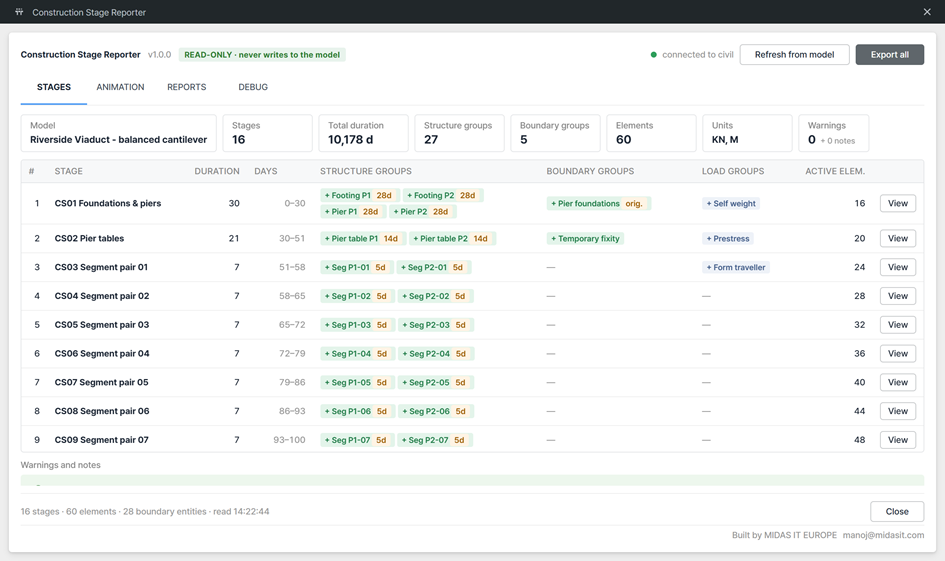Select the DEBUG tab
Screen dimensions: 945x561
[x=253, y=87]
